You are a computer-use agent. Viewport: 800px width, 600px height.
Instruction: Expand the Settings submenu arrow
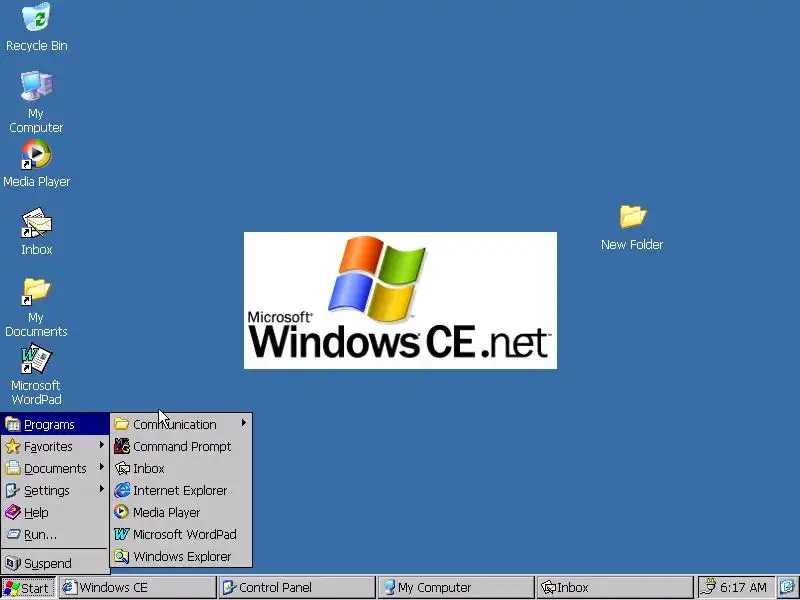[x=102, y=489]
